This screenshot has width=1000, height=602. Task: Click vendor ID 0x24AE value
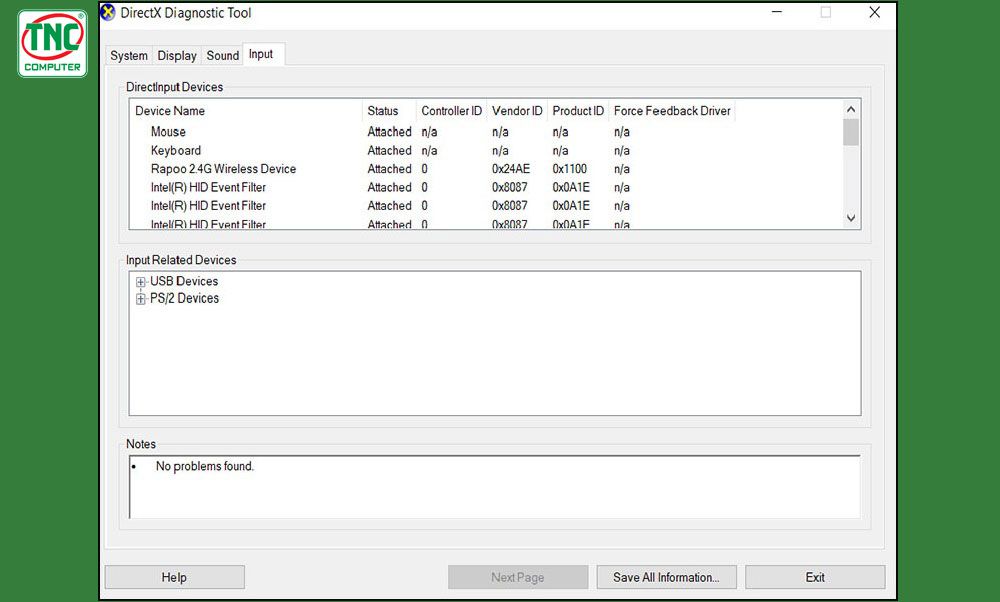(x=511, y=169)
